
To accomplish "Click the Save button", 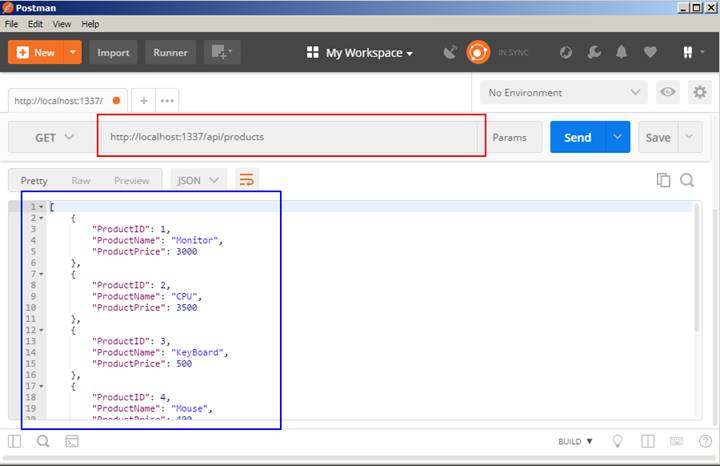I will click(x=658, y=137).
